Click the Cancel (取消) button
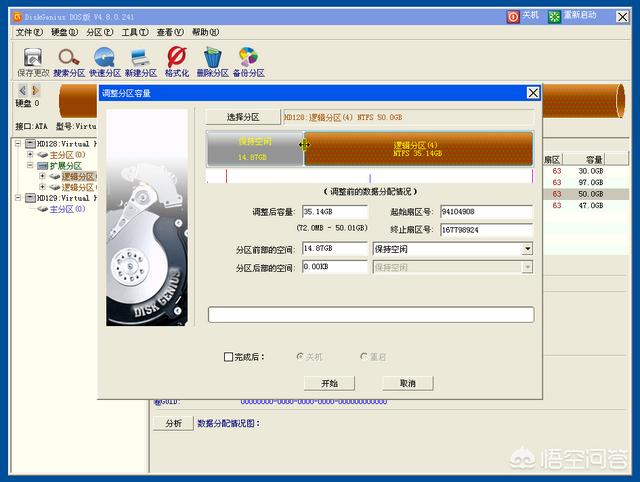The width and height of the screenshot is (640, 482). (x=408, y=383)
